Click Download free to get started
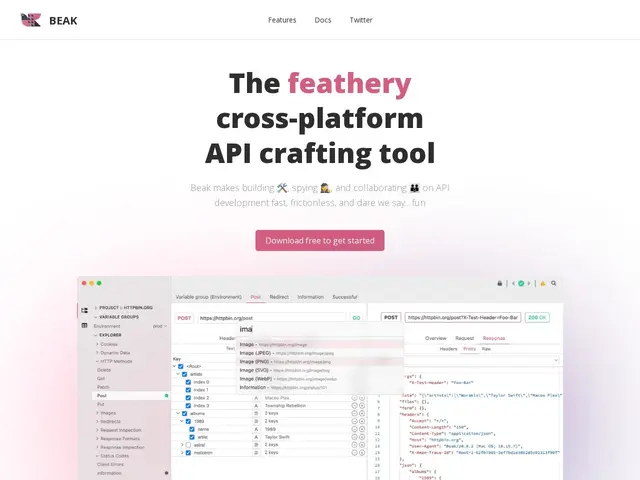This screenshot has height=480, width=640. (320, 240)
